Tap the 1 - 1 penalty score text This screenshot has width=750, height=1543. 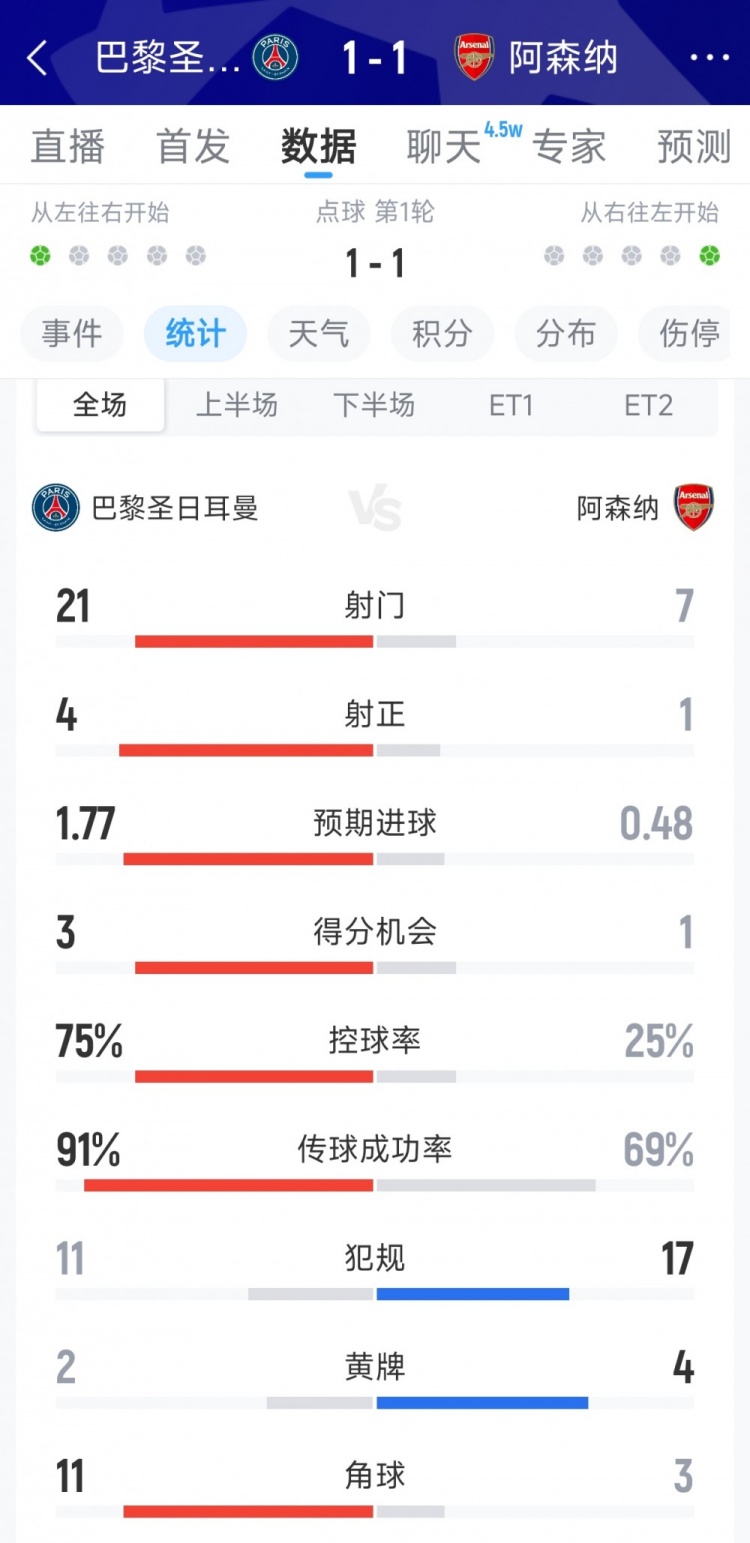click(375, 264)
